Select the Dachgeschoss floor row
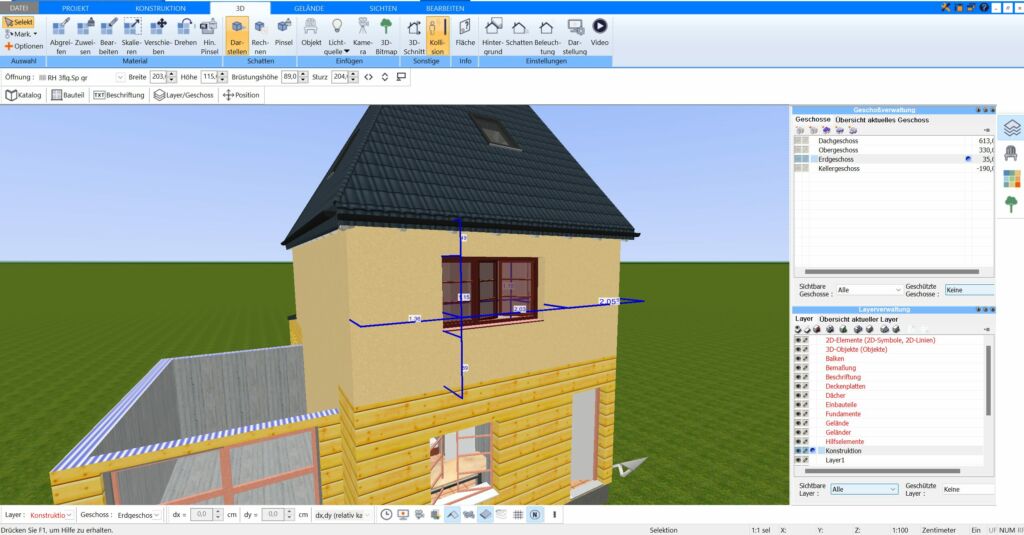1024x535 pixels. click(x=839, y=141)
